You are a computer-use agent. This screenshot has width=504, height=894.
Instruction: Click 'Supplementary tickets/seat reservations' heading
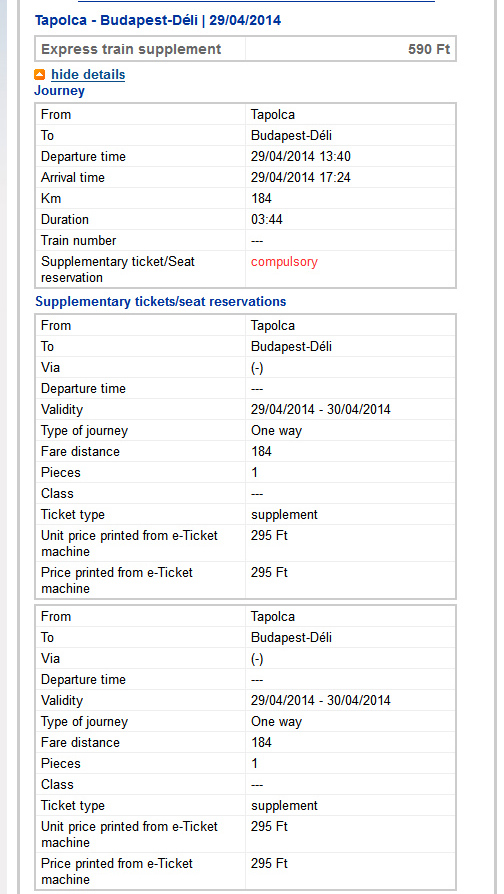pos(161,302)
